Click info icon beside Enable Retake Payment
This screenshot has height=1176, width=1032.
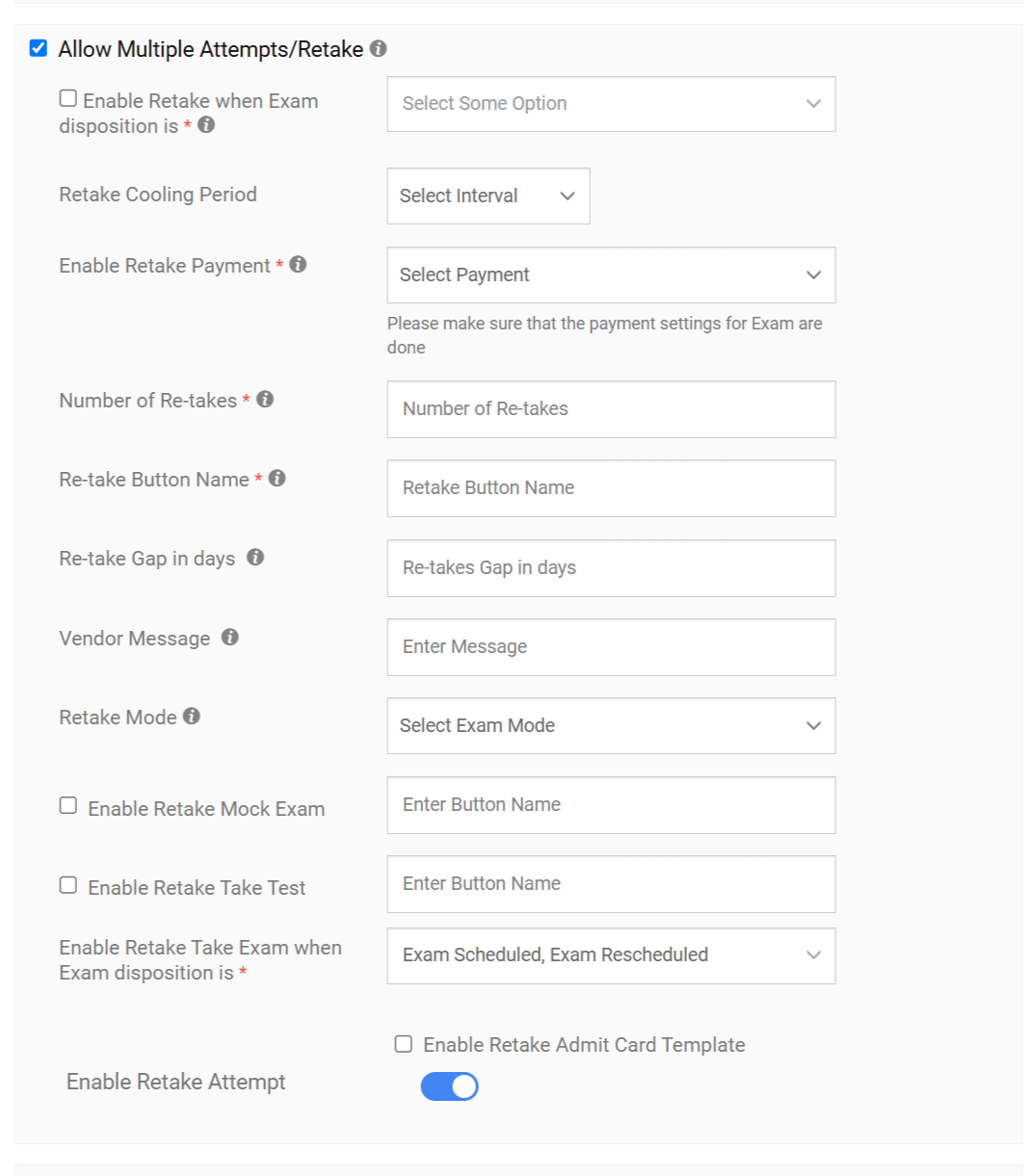click(298, 264)
